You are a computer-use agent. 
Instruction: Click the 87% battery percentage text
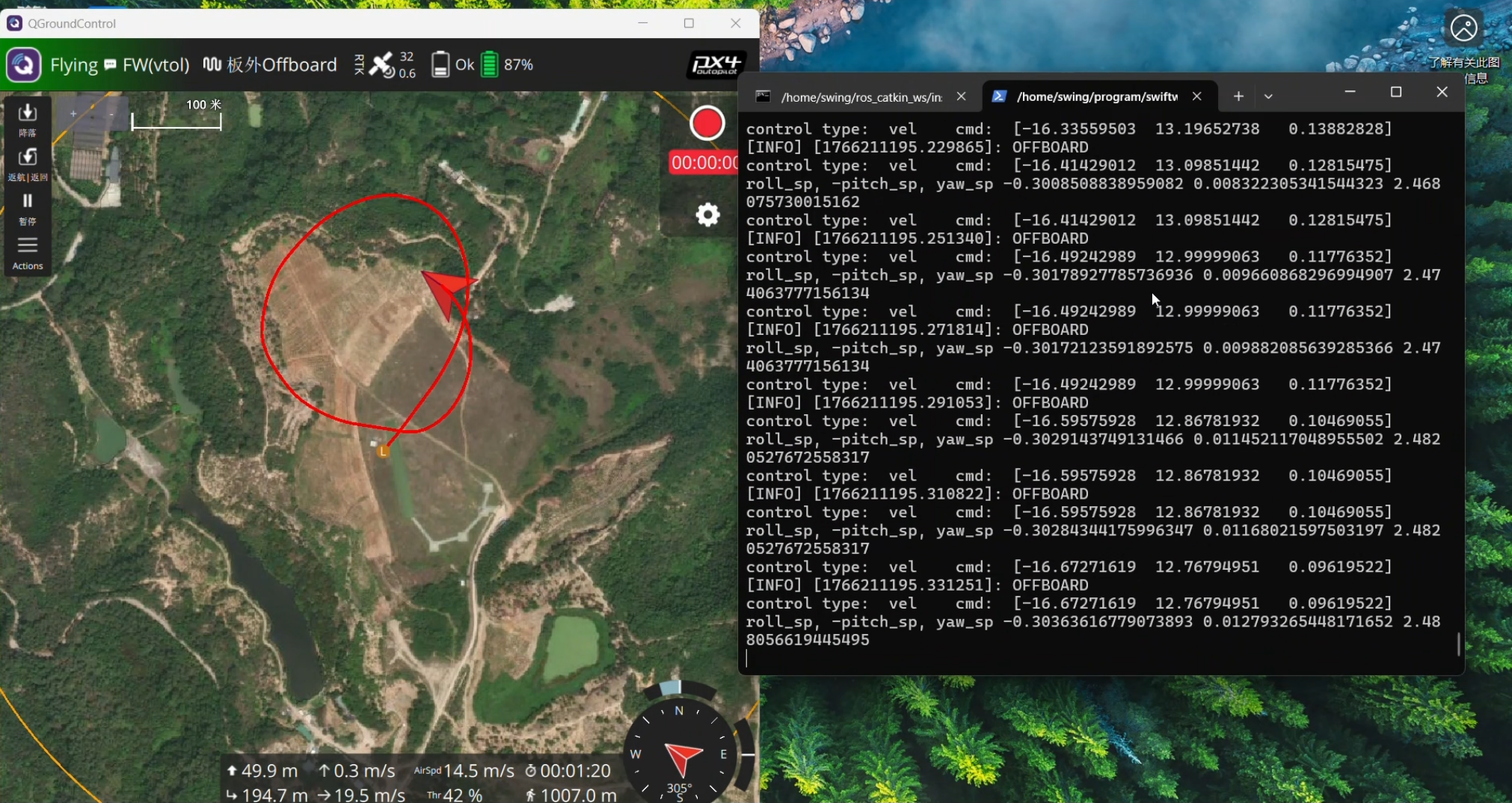coord(519,65)
